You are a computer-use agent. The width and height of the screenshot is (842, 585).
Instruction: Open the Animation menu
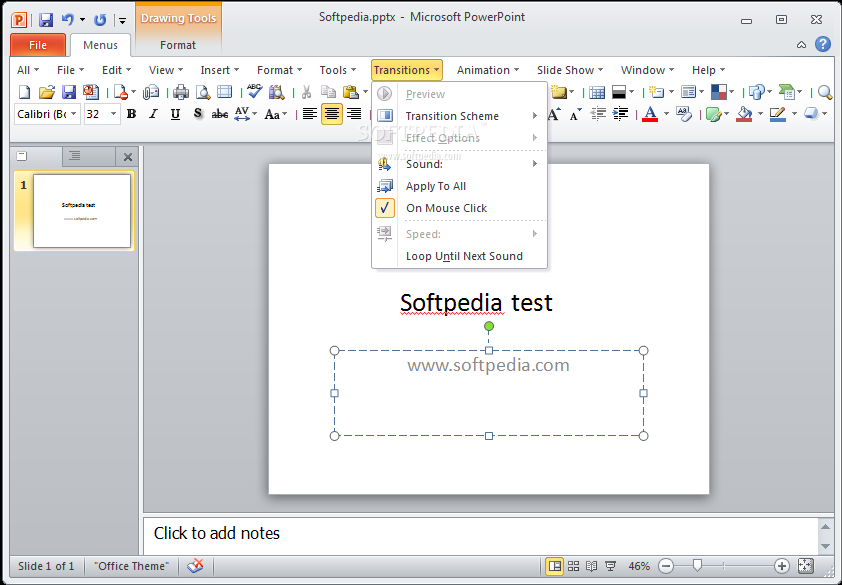tap(488, 70)
